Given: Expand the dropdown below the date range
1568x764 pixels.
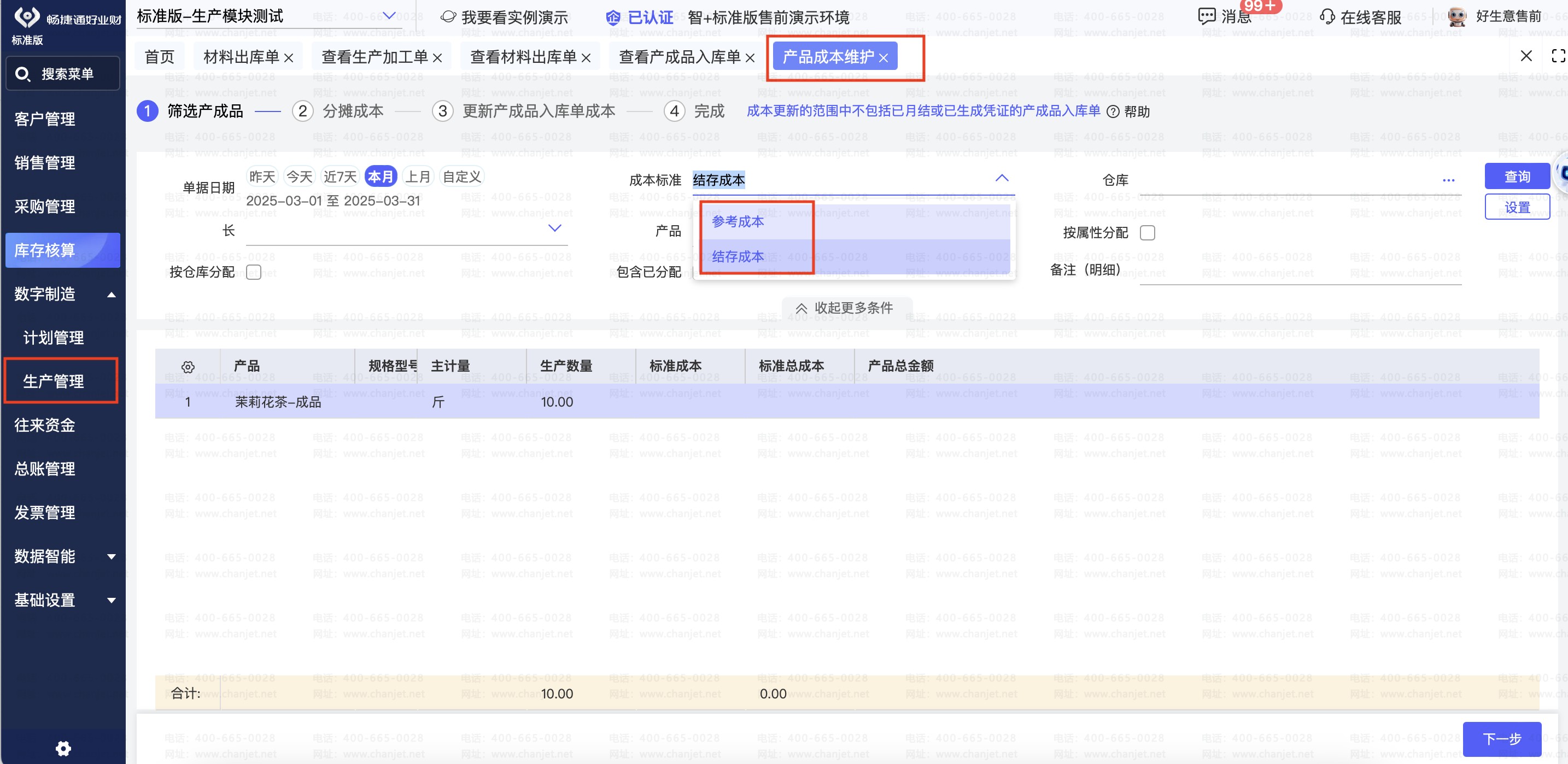Looking at the screenshot, I should coord(554,229).
